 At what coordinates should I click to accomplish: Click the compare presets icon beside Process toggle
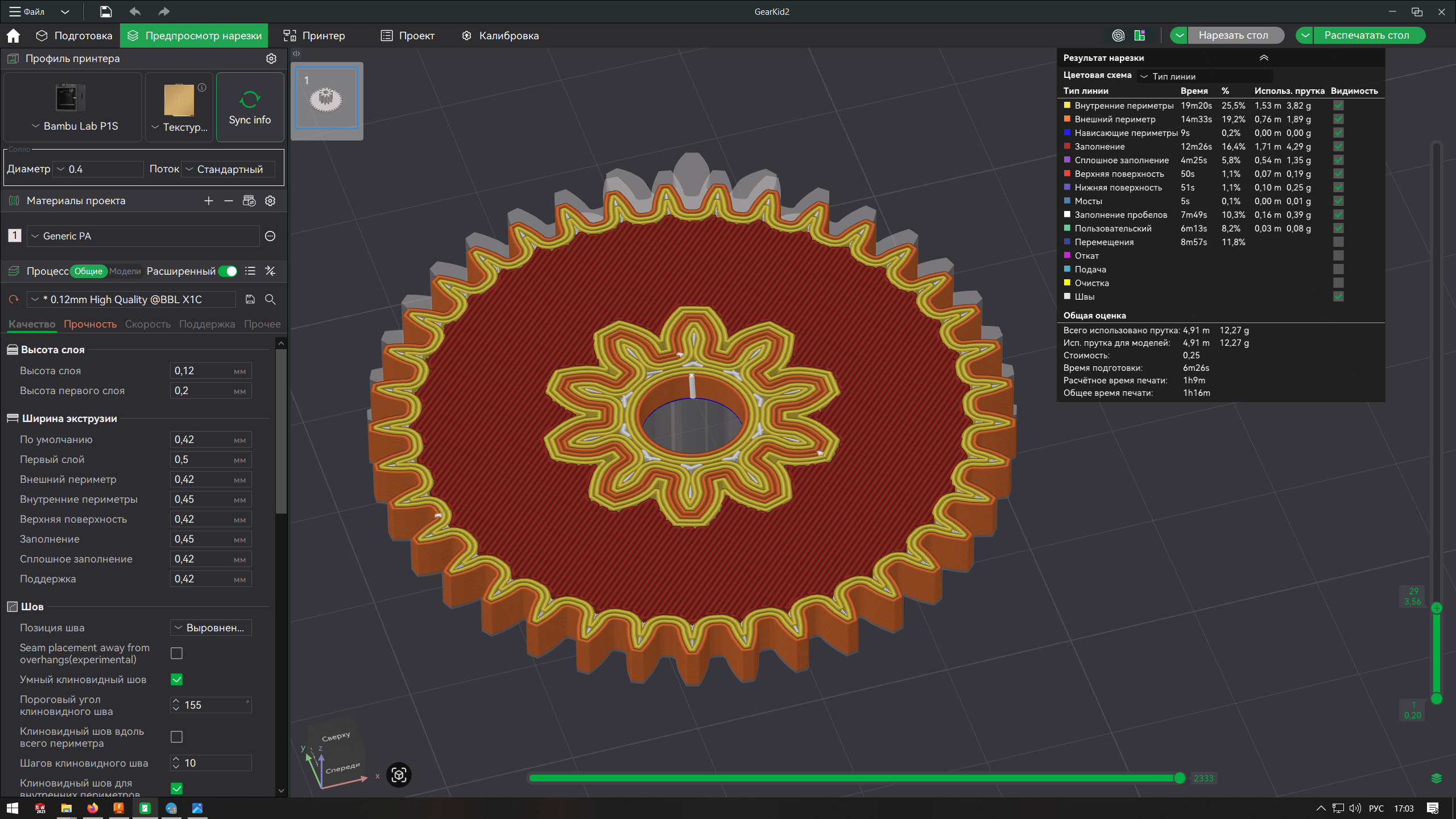tap(270, 271)
